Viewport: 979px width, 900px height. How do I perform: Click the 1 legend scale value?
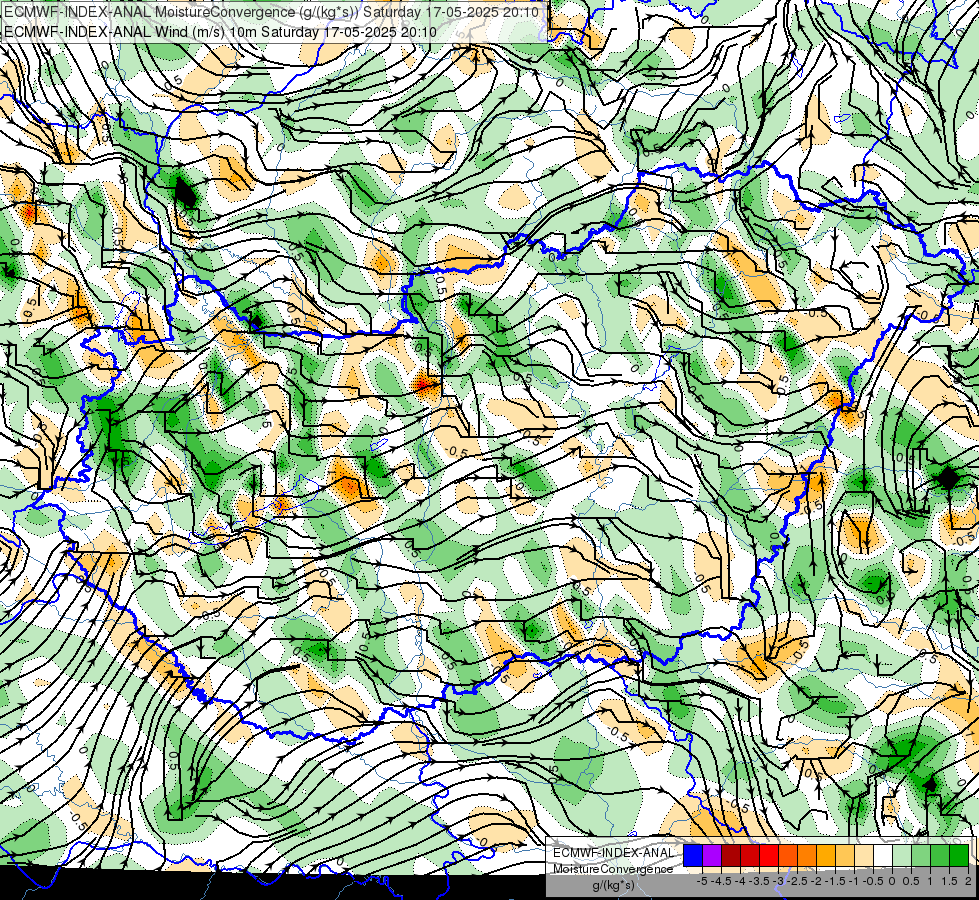[x=930, y=881]
